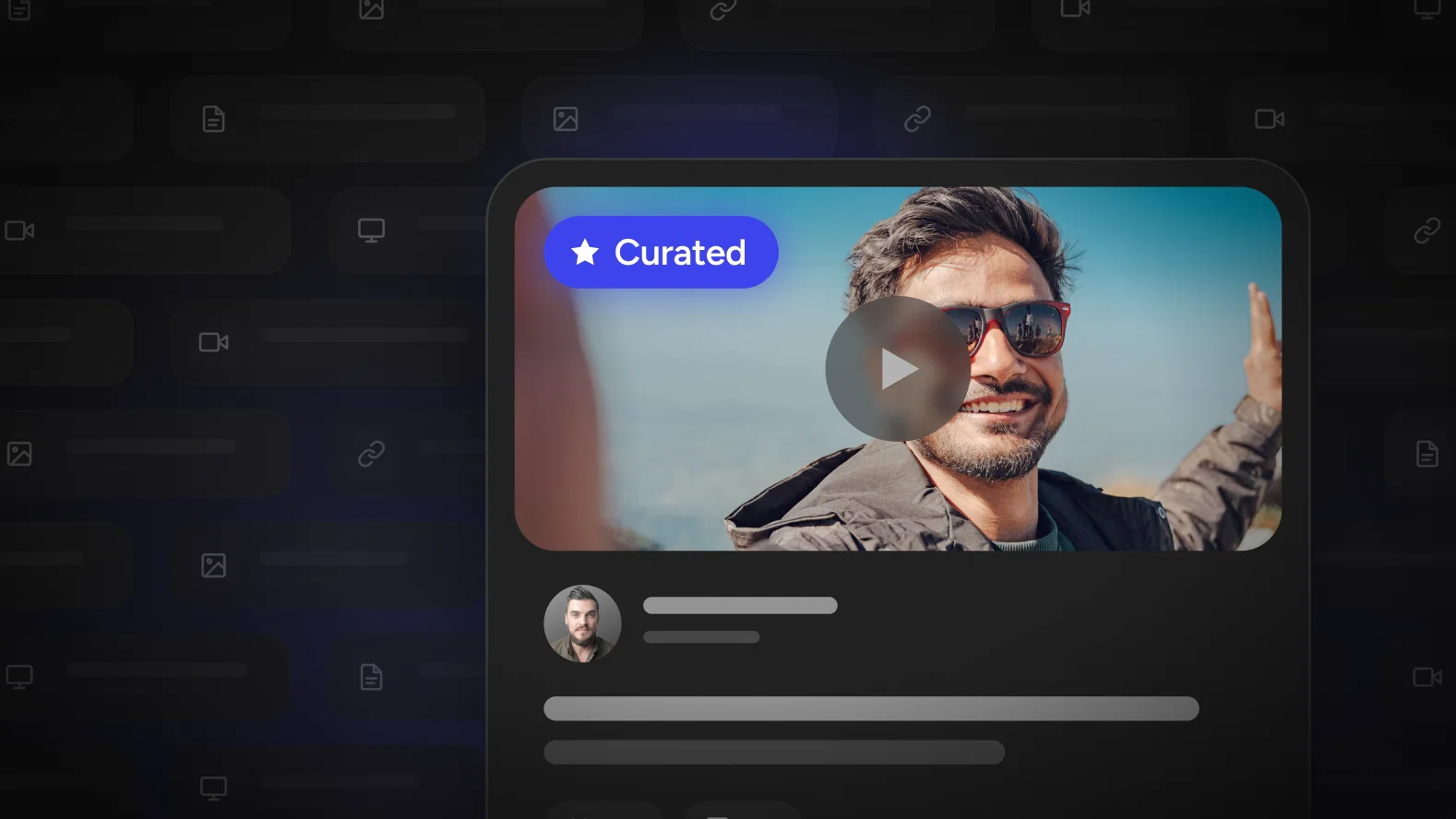
Task: Click the image icon above the Curated badge
Action: coord(566,119)
